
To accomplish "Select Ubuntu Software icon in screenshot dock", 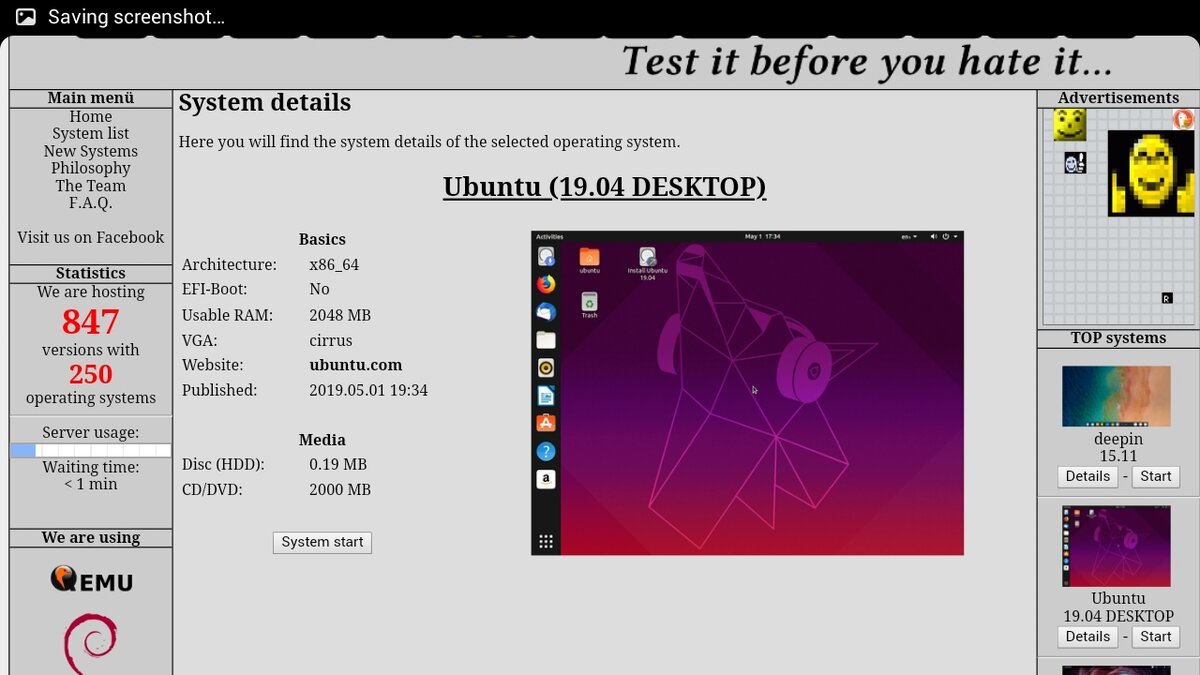I will (546, 424).
